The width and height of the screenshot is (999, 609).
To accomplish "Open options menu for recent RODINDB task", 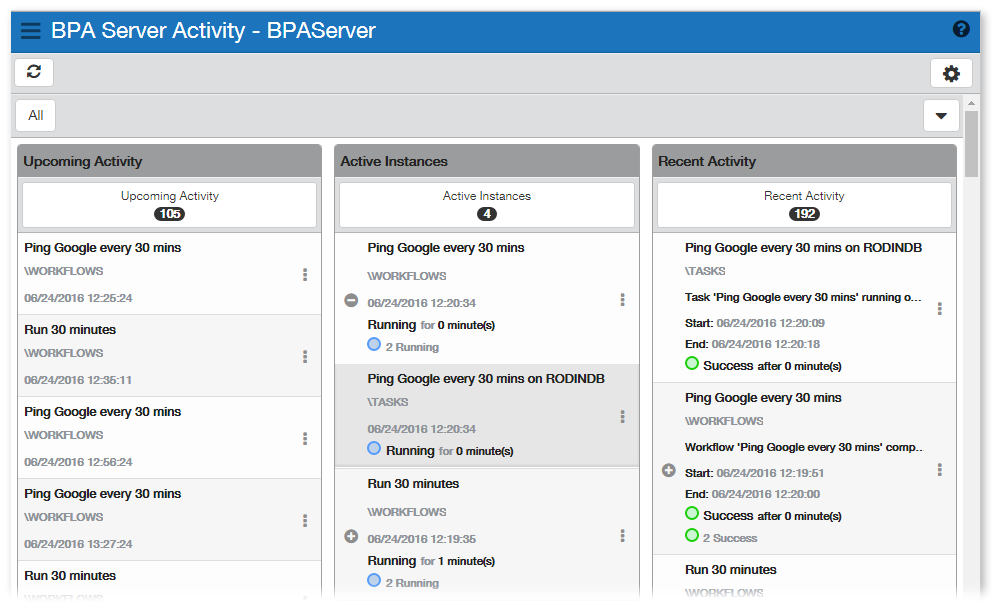I will (x=939, y=308).
